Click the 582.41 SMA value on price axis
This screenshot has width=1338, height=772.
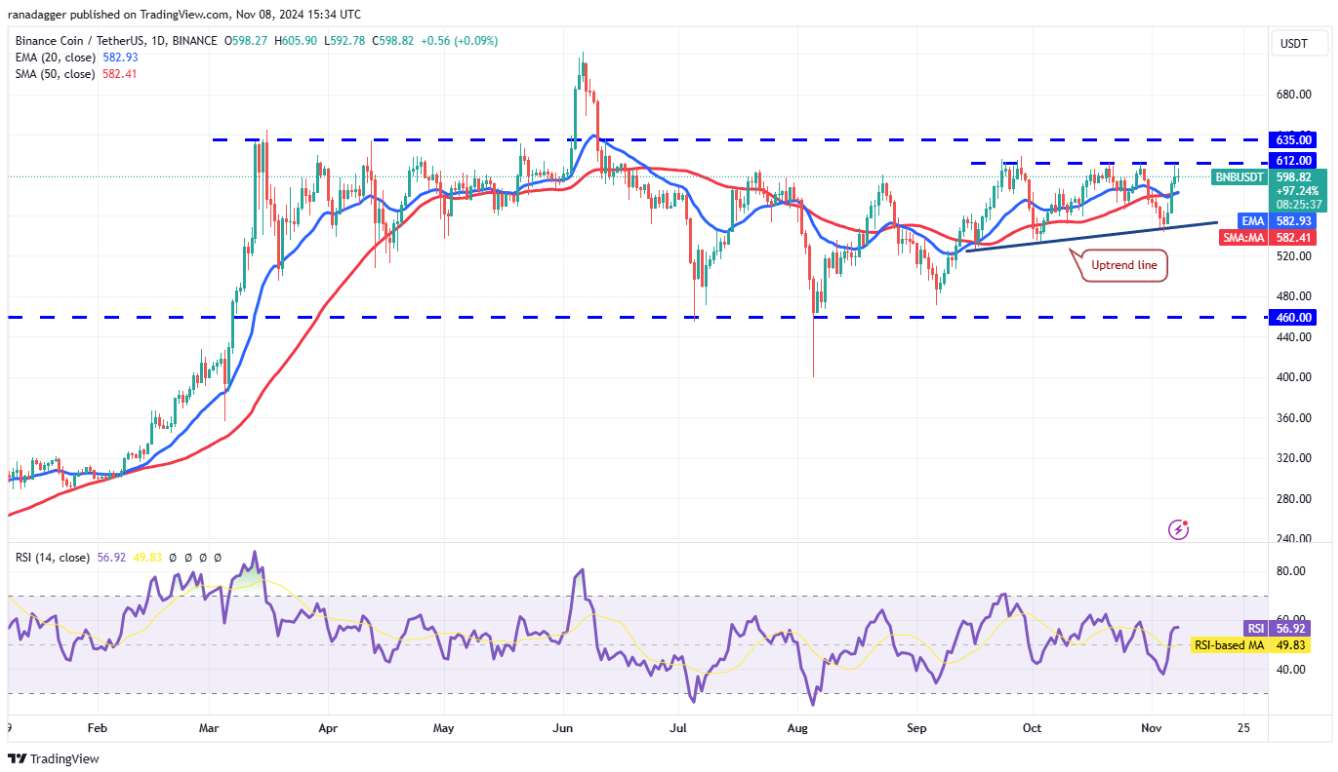coord(1292,237)
